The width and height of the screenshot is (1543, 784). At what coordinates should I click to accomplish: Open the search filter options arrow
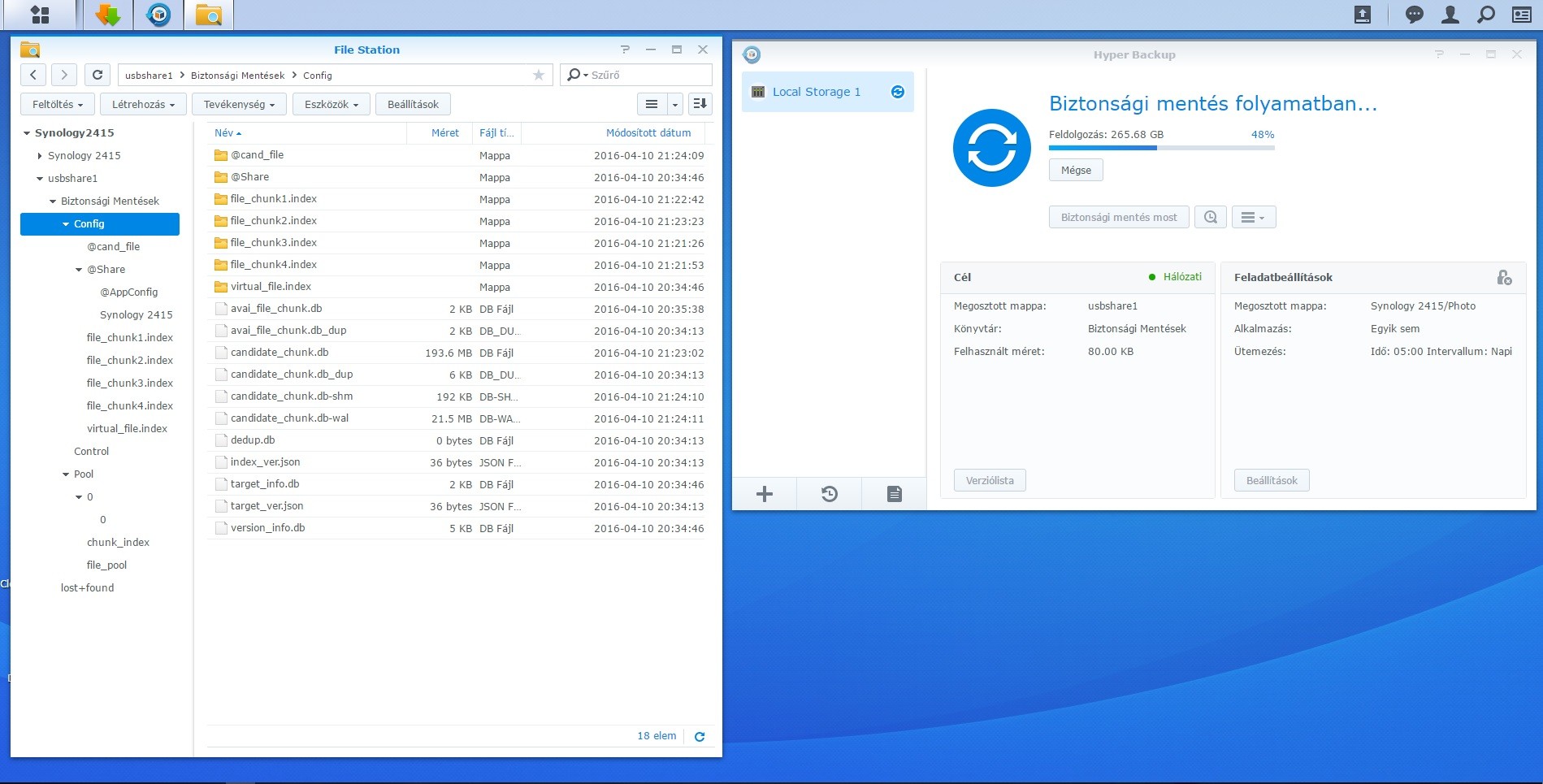tap(585, 76)
